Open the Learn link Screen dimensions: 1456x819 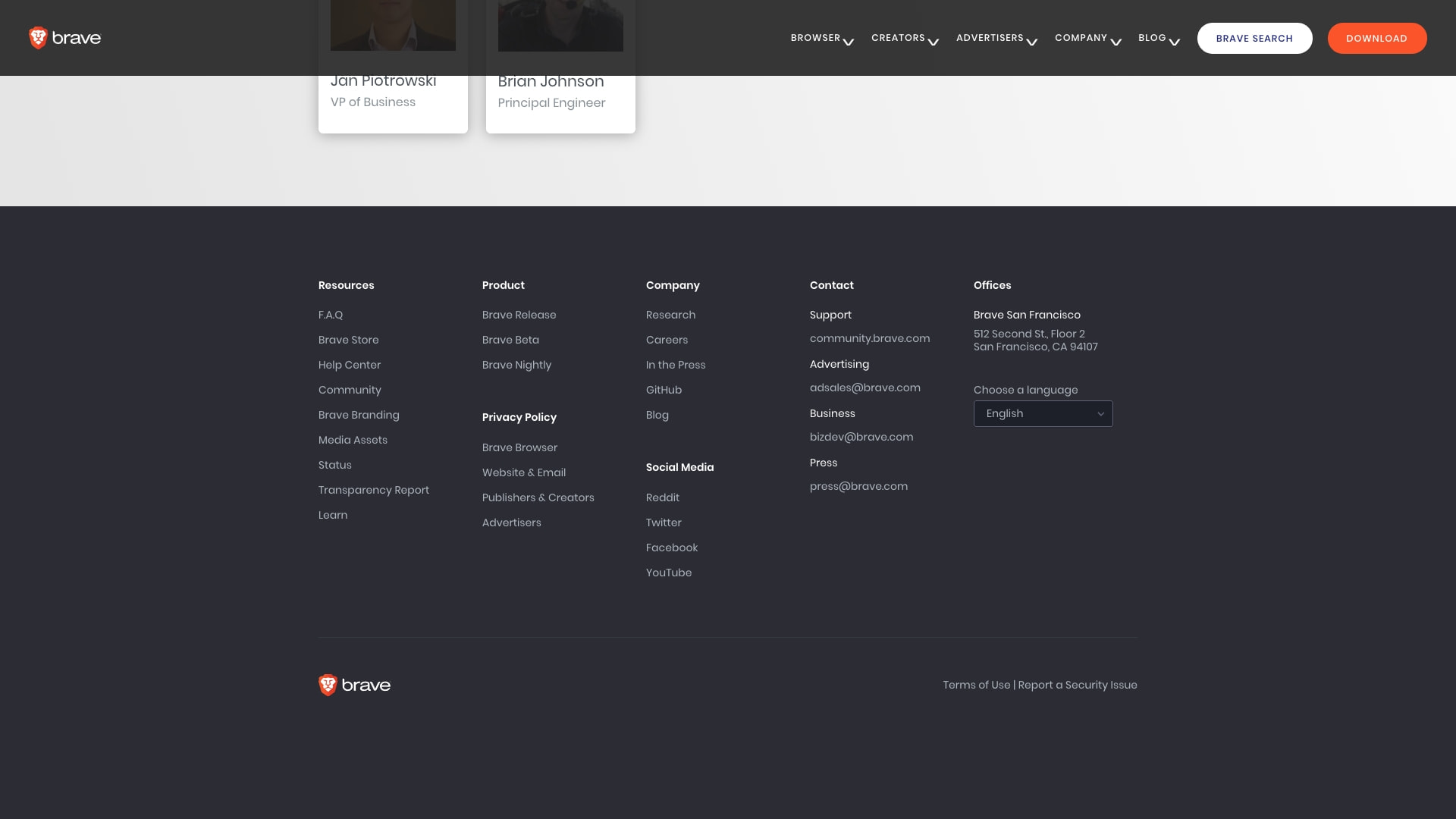(333, 515)
